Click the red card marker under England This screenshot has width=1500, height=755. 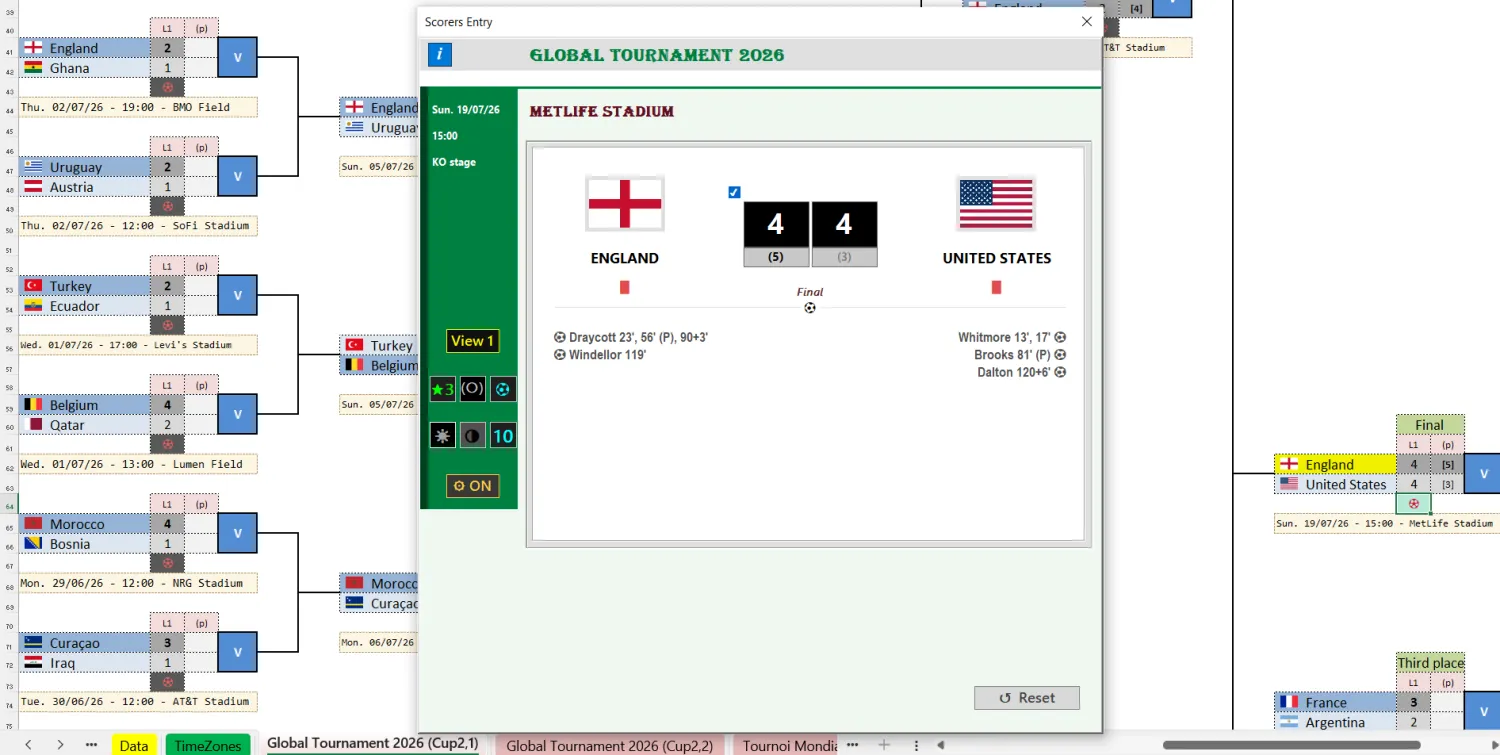625,287
